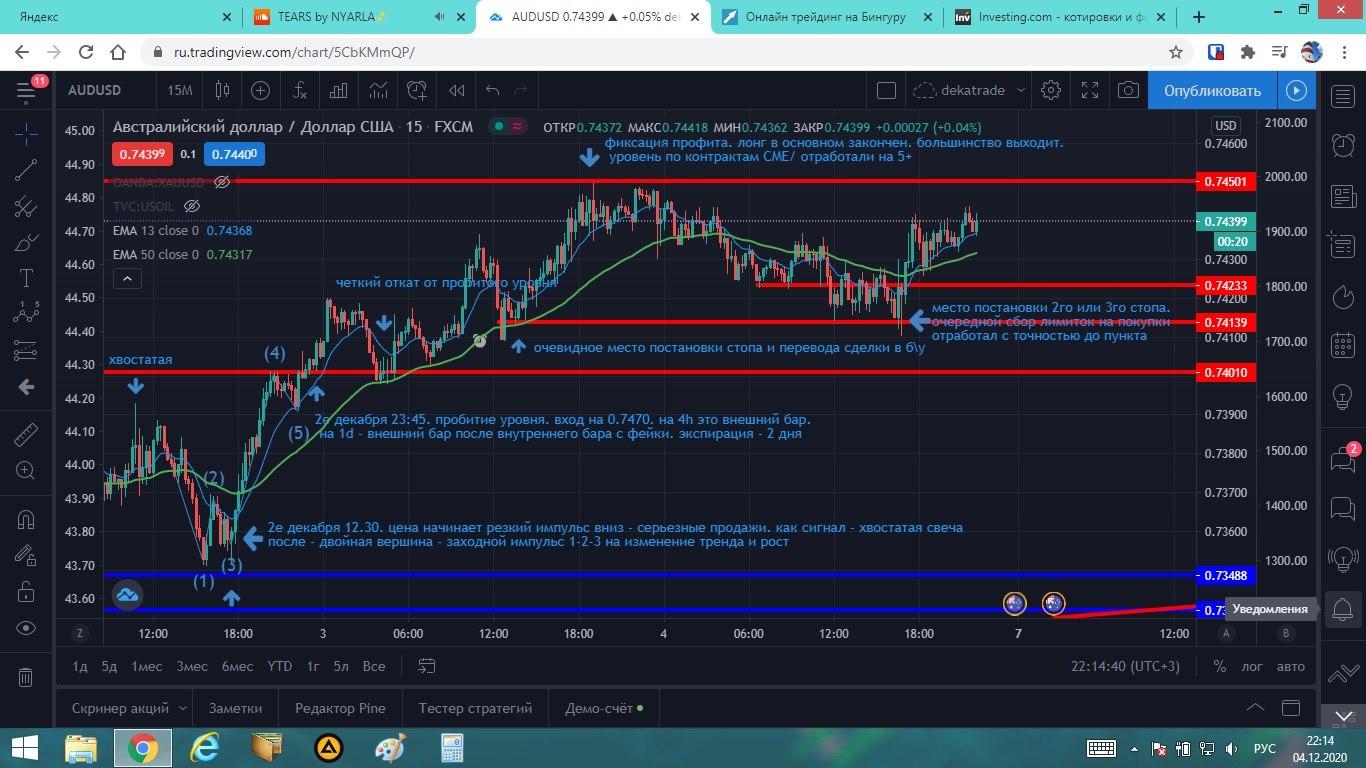Image resolution: width=1366 pixels, height=768 pixels.
Task: Create an alert with clock icon
Action: pyautogui.click(x=417, y=91)
